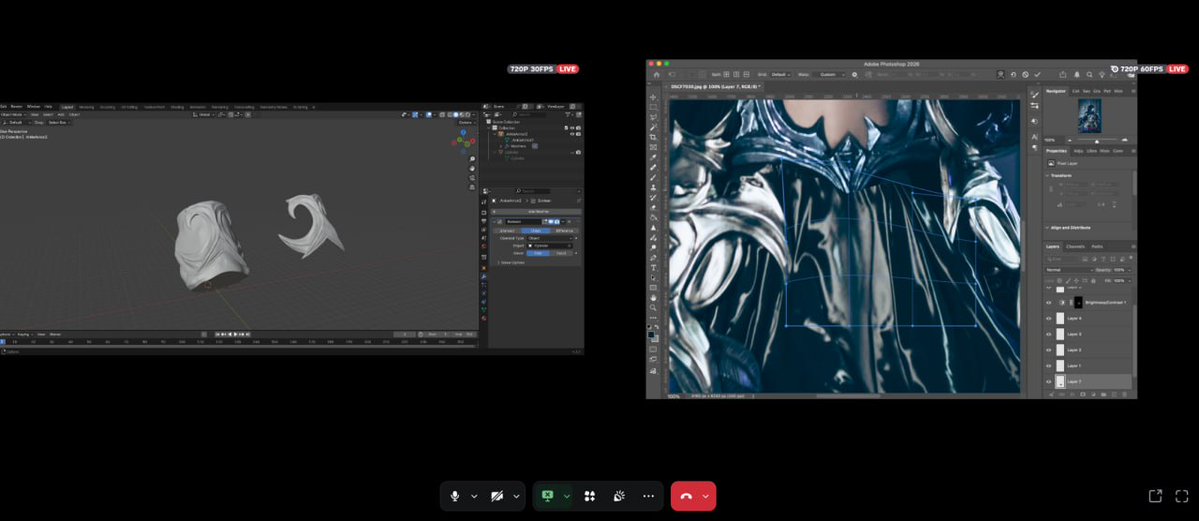The image size is (1199, 521).
Task: Open camera options arrow next to camera
Action: pyautogui.click(x=516, y=496)
